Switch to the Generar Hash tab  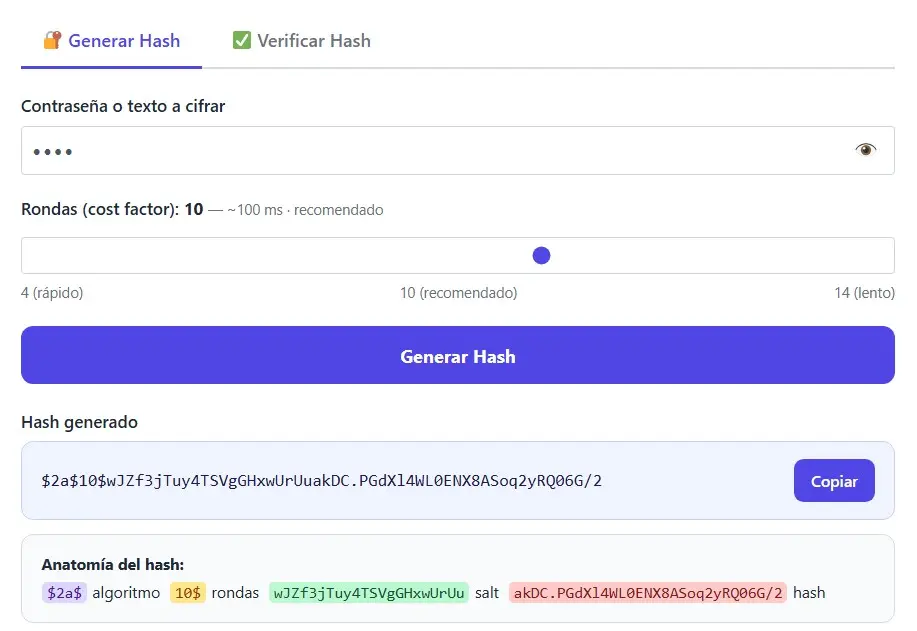111,40
